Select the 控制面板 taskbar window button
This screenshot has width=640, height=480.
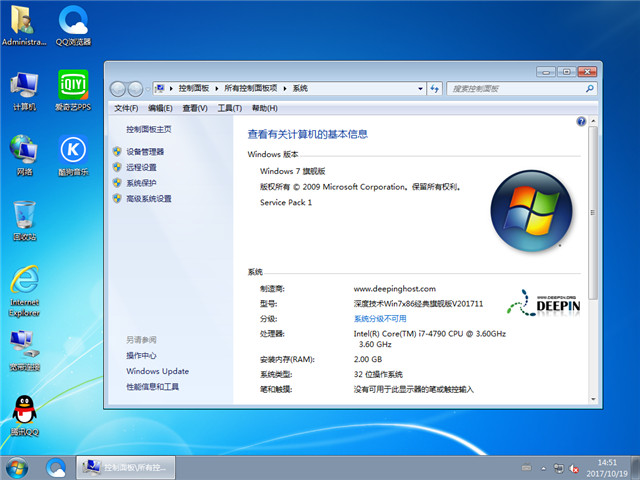[x=126, y=468]
